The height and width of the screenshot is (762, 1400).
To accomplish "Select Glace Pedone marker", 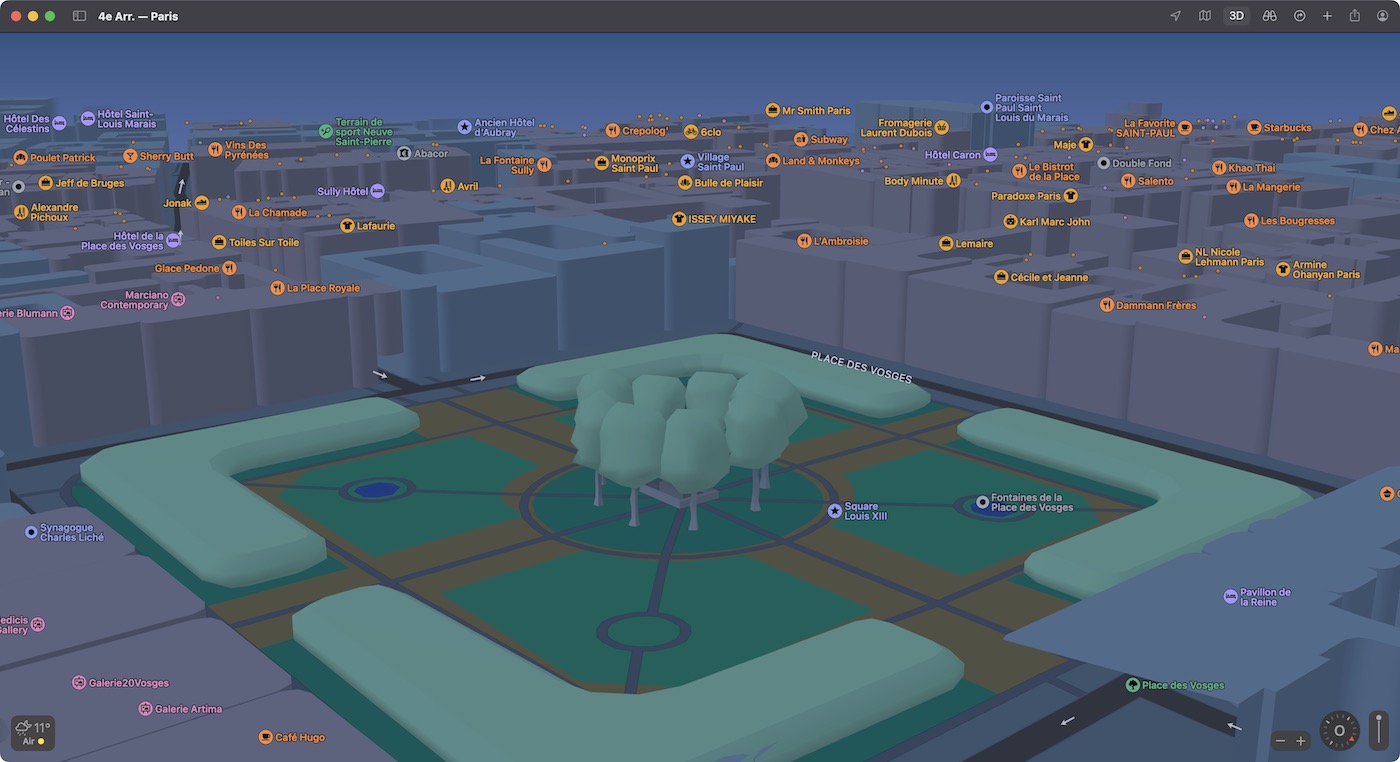I will pos(229,268).
